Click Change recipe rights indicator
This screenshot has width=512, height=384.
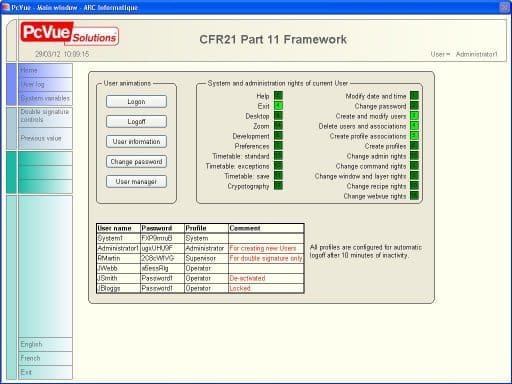tap(414, 186)
